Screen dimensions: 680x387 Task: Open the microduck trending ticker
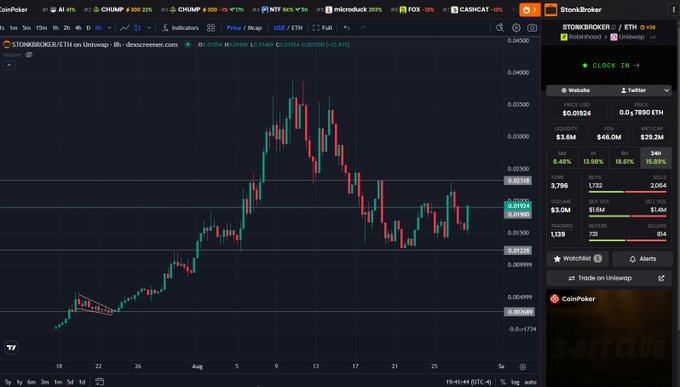point(350,10)
